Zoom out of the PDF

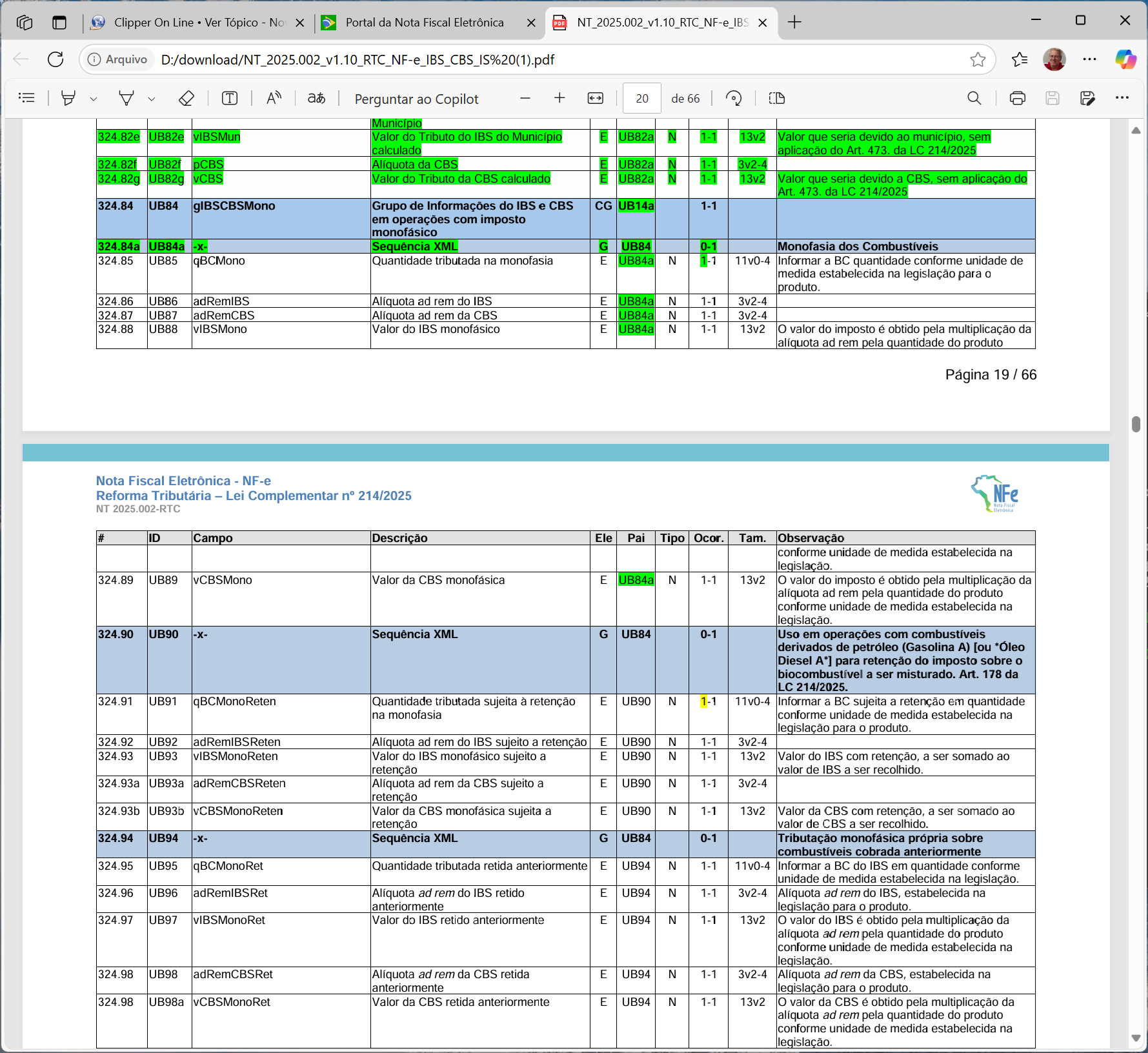coord(525,98)
